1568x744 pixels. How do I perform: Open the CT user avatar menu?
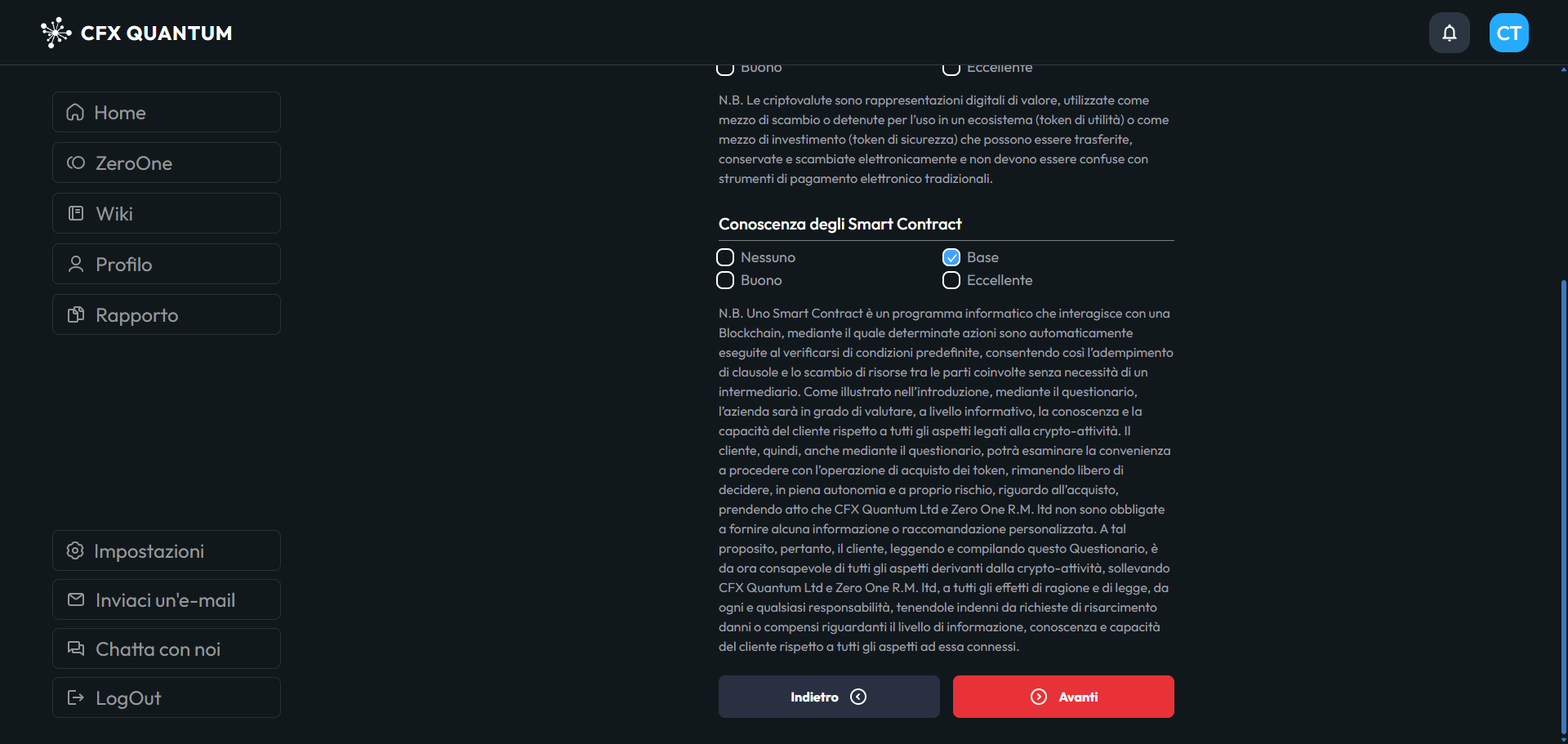pos(1508,33)
